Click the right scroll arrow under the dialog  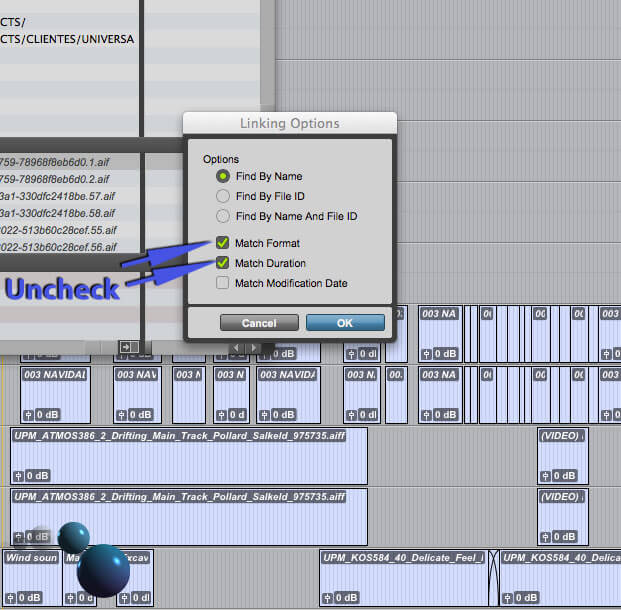click(x=253, y=348)
